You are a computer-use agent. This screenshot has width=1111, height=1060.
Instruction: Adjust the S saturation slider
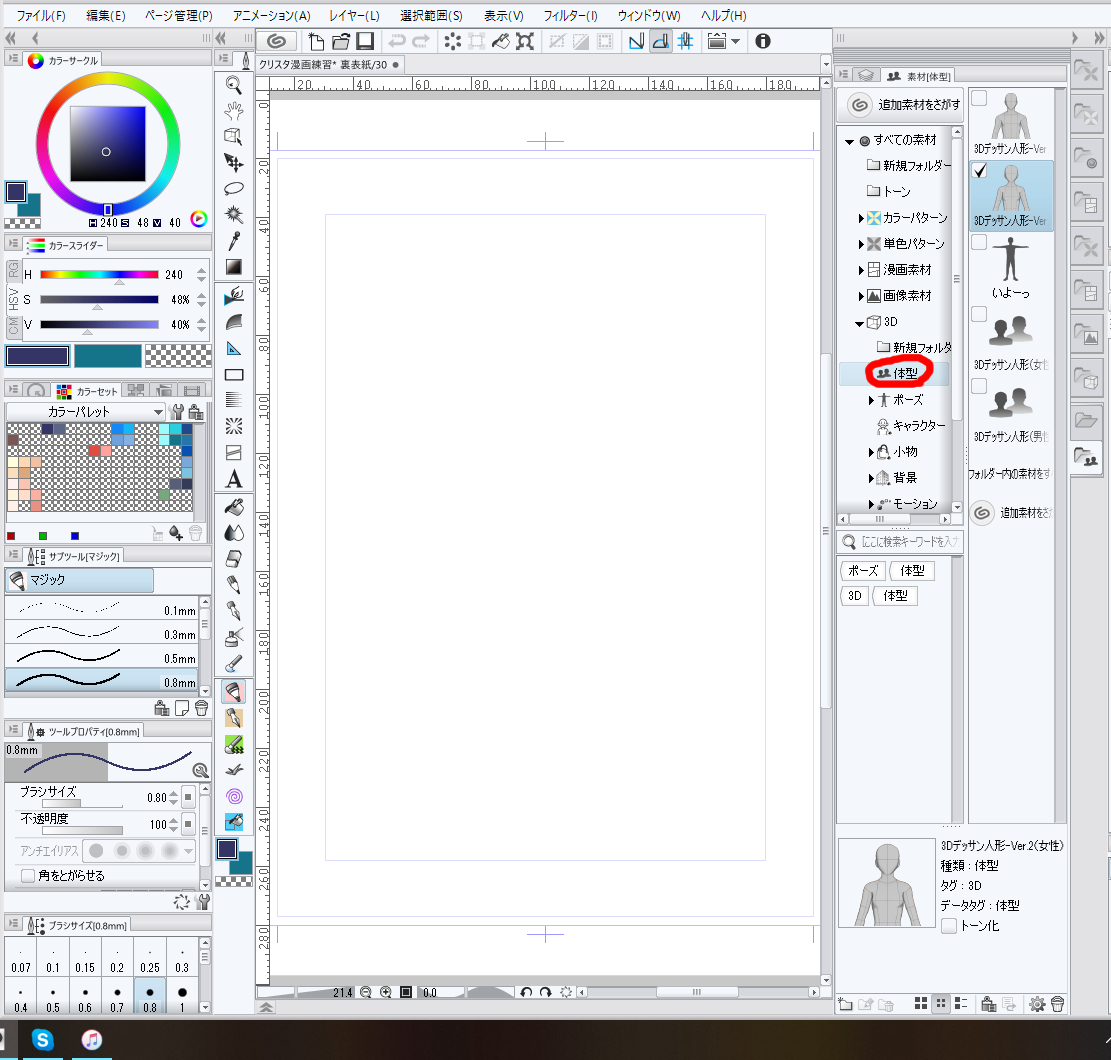click(99, 300)
